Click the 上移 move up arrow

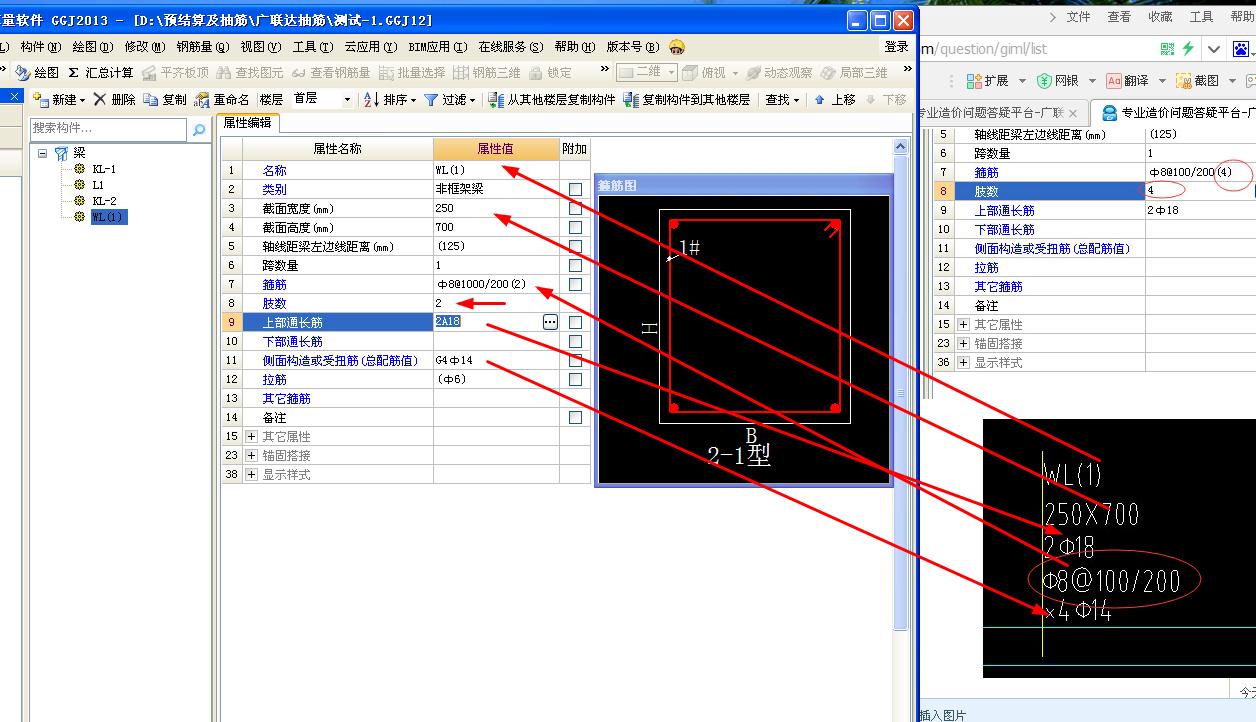point(834,99)
